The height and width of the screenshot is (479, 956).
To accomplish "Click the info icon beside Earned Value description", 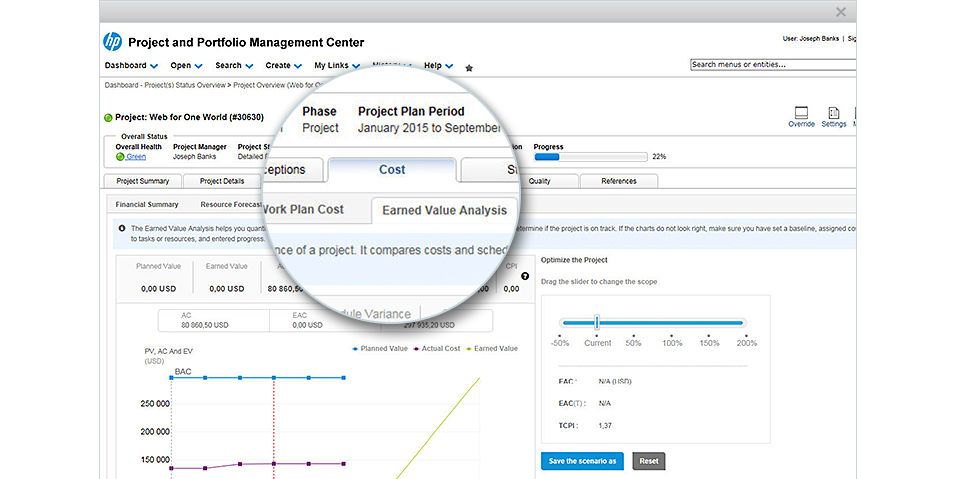I will pyautogui.click(x=121, y=229).
